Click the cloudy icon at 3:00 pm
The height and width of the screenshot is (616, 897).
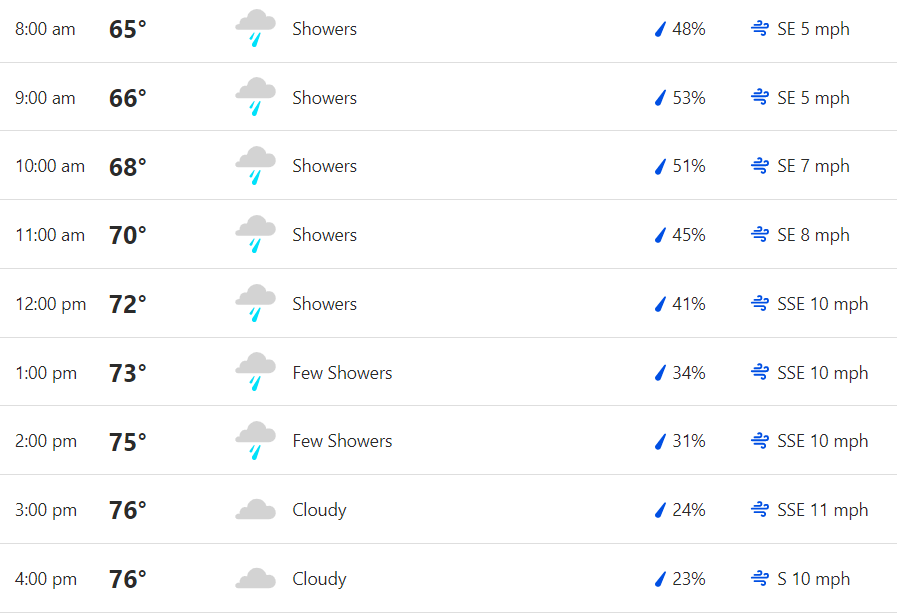click(x=255, y=510)
